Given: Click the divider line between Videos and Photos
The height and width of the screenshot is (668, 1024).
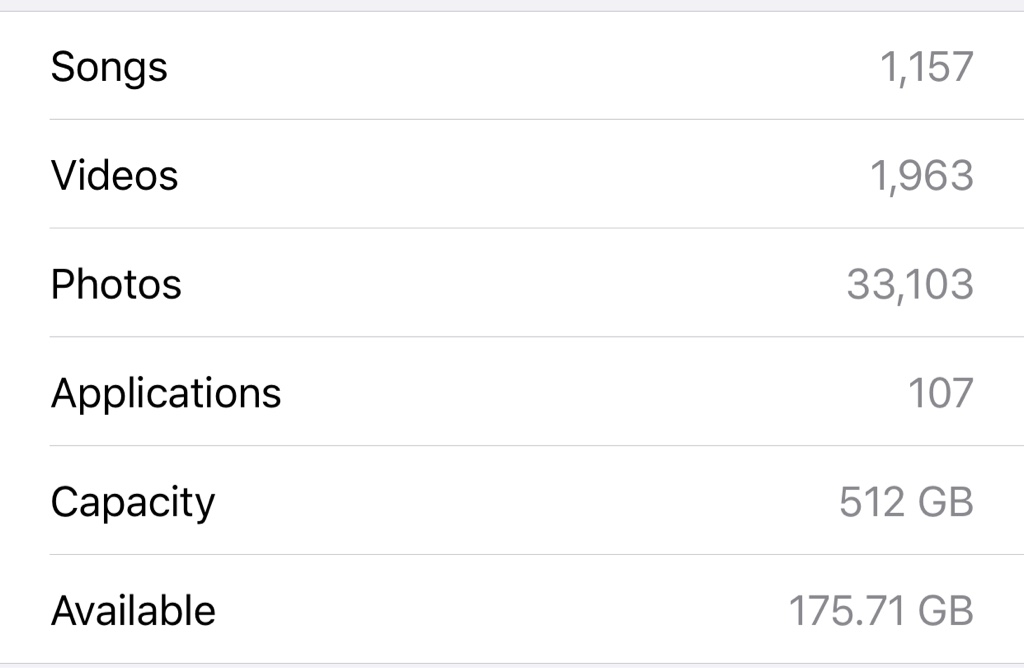Looking at the screenshot, I should pos(537,228).
